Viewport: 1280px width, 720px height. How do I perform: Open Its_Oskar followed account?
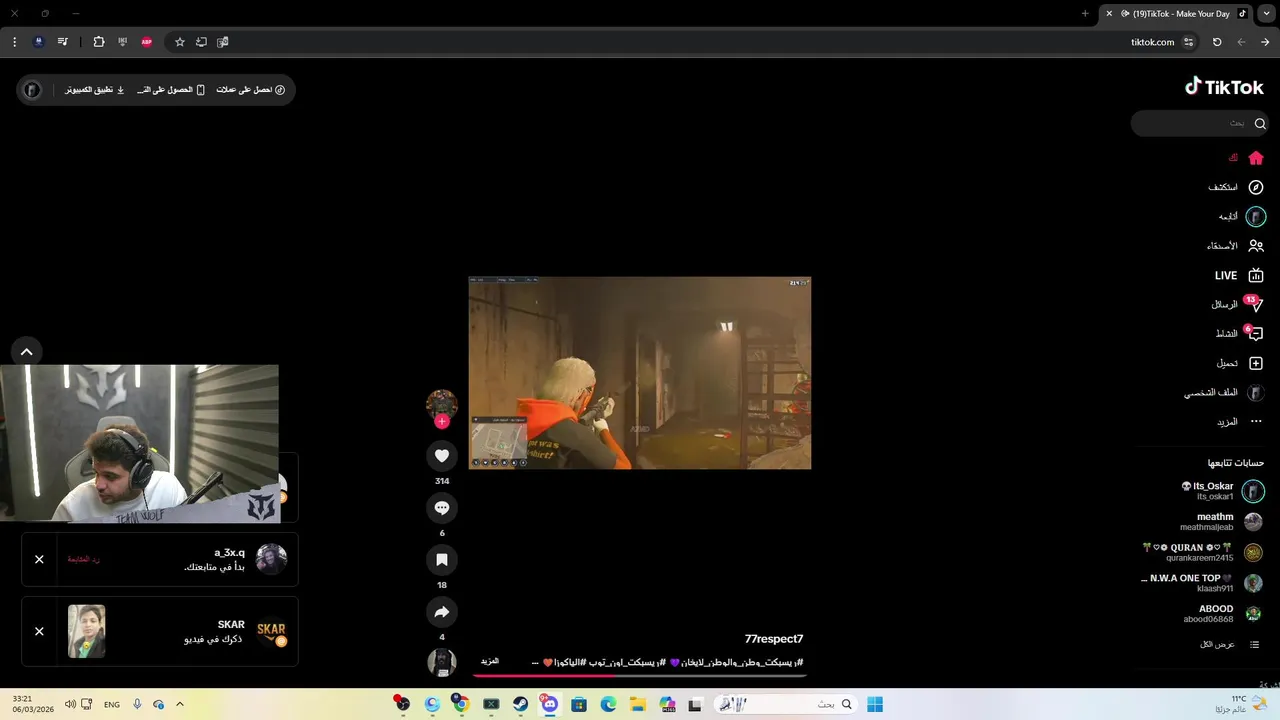[x=1222, y=491]
